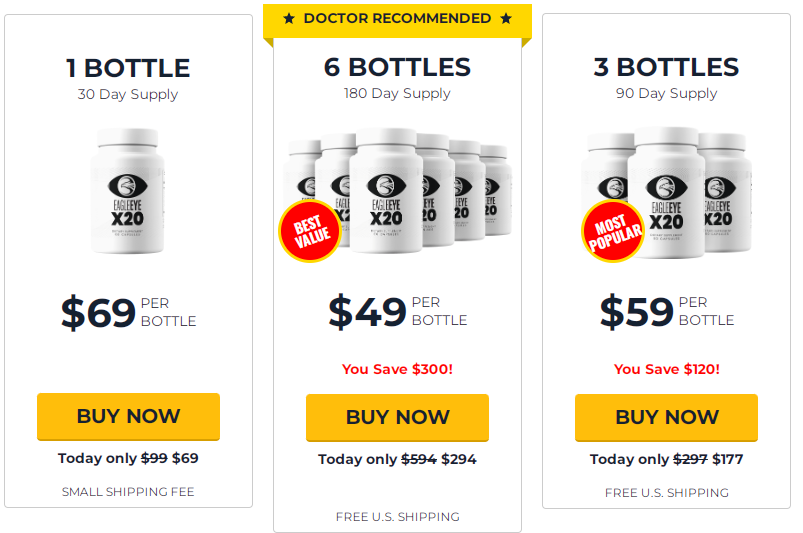Click the red Best Value badge

tap(310, 231)
